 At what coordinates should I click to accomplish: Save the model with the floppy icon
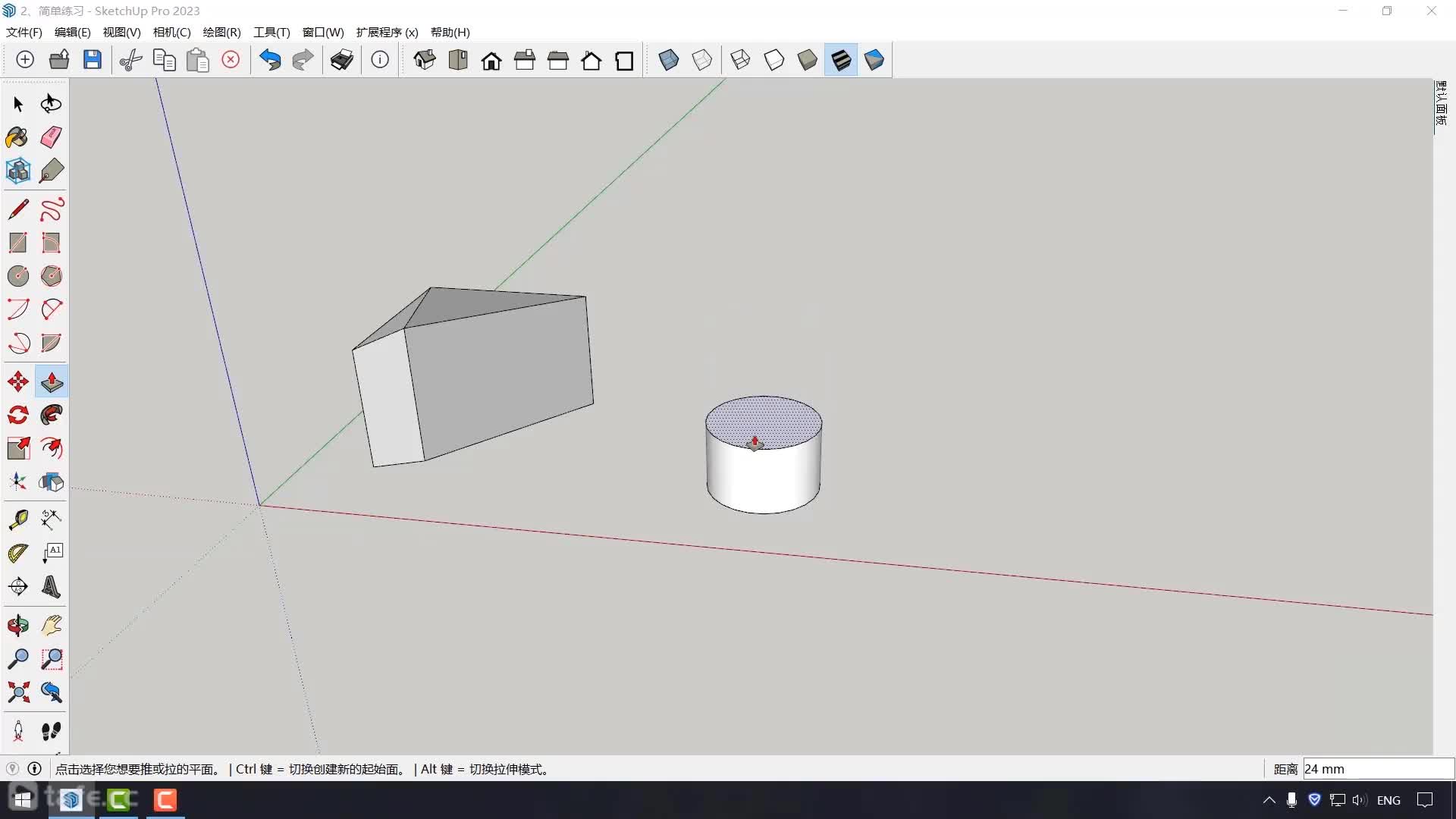[93, 60]
